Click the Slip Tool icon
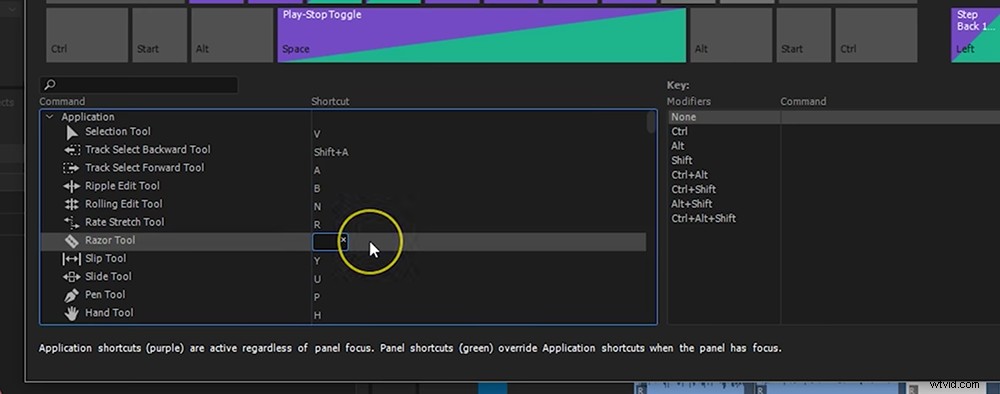The width and height of the screenshot is (1000, 394). click(x=71, y=259)
